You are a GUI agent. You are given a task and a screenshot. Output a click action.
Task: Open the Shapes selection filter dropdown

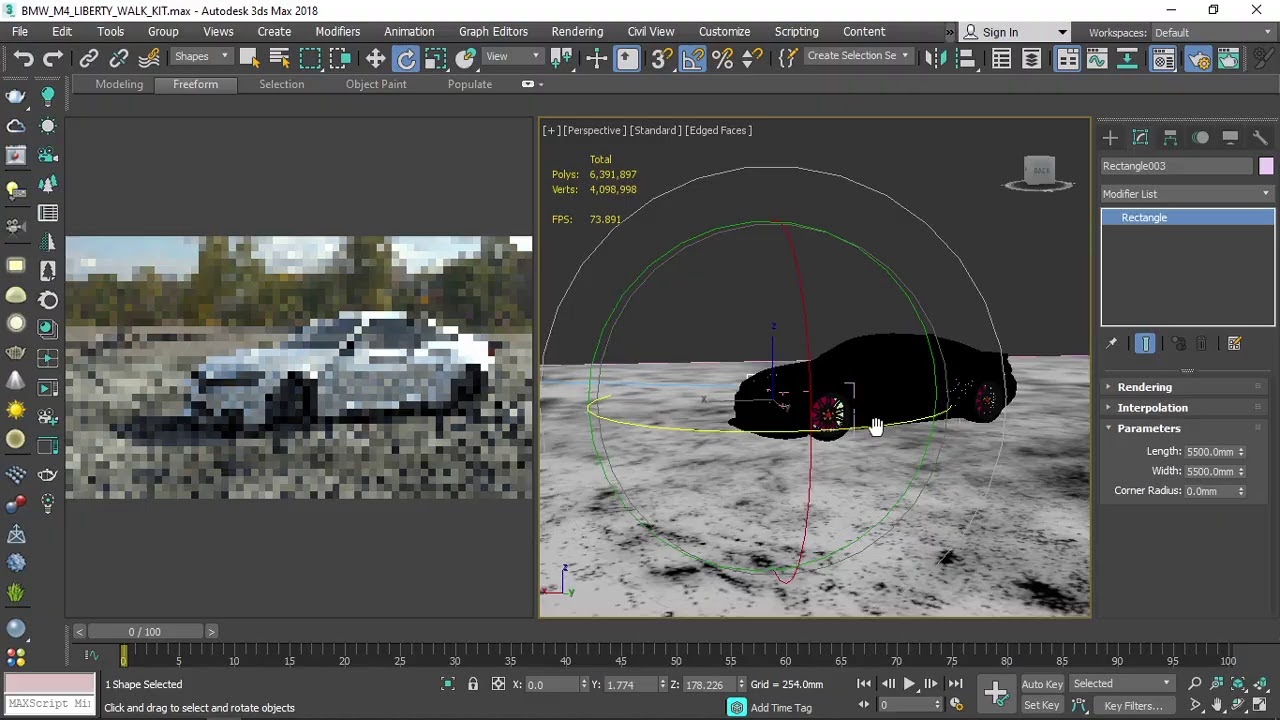[202, 56]
